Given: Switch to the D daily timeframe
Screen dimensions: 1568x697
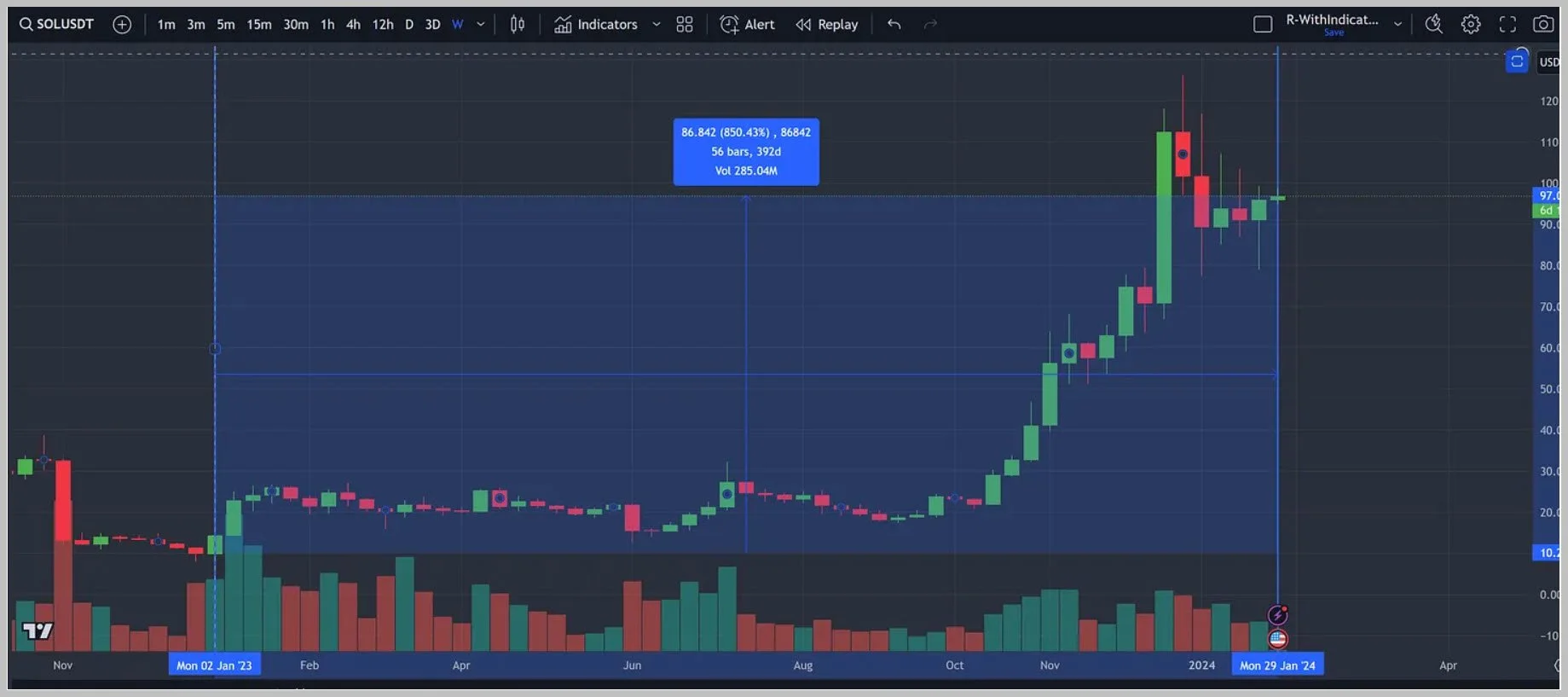Looking at the screenshot, I should tap(409, 25).
